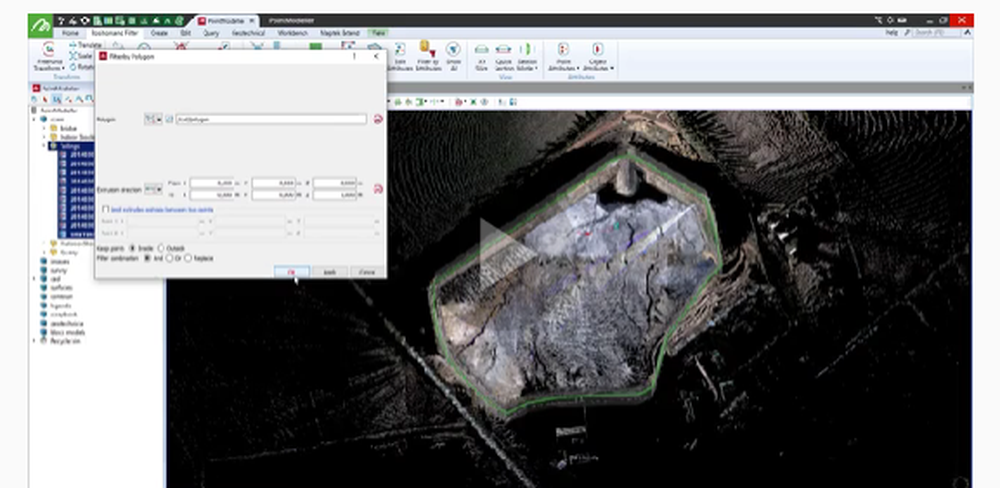
Task: Select the images container in the project tree
Action: [59, 261]
